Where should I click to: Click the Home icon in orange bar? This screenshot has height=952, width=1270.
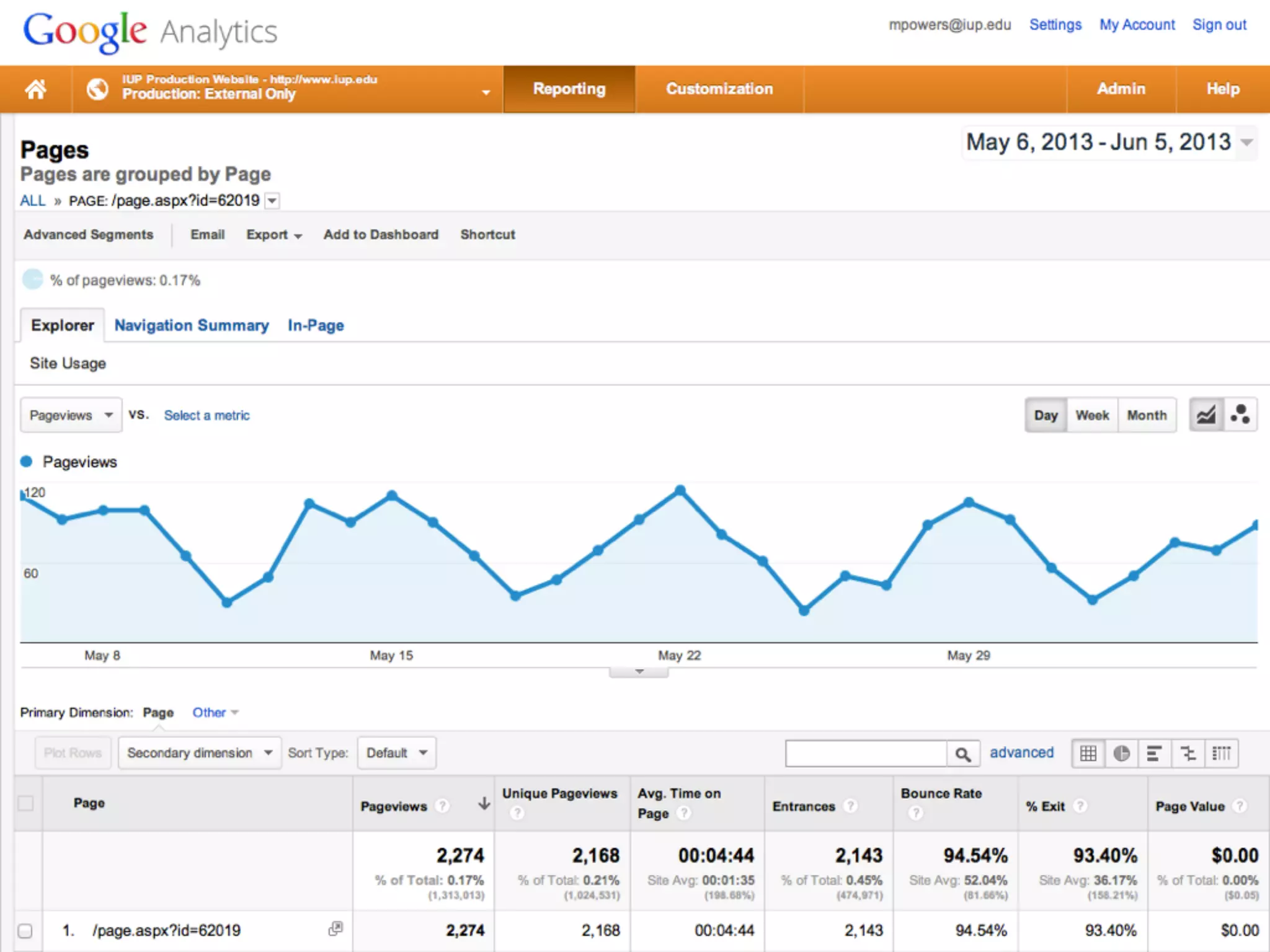[36, 89]
